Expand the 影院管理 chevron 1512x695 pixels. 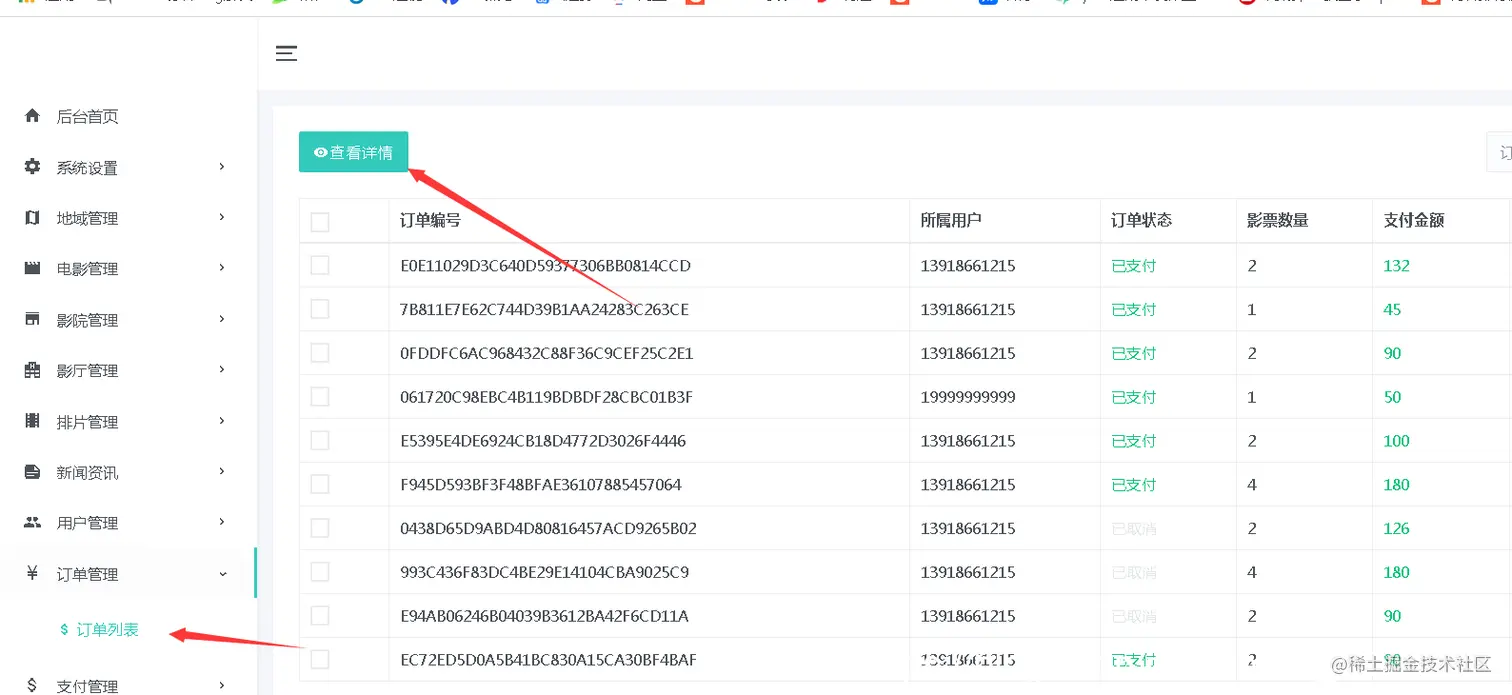(222, 319)
